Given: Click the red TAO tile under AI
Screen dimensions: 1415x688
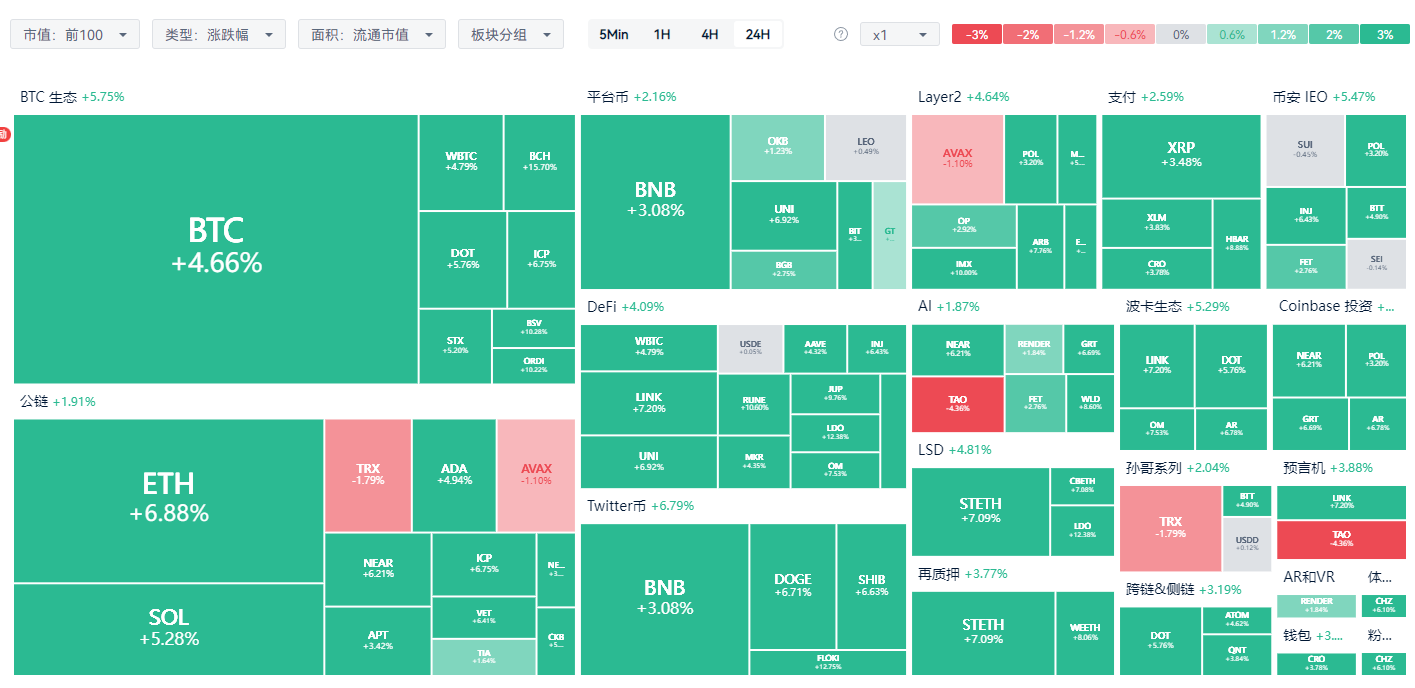Looking at the screenshot, I should (957, 404).
